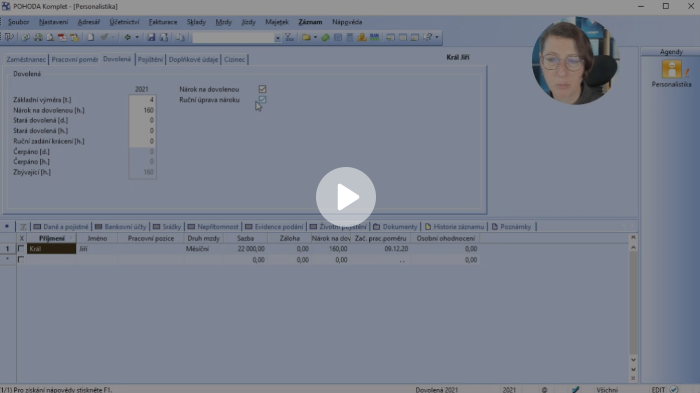Check the row selection box for Král
The image size is (700, 393).
click(x=21, y=249)
